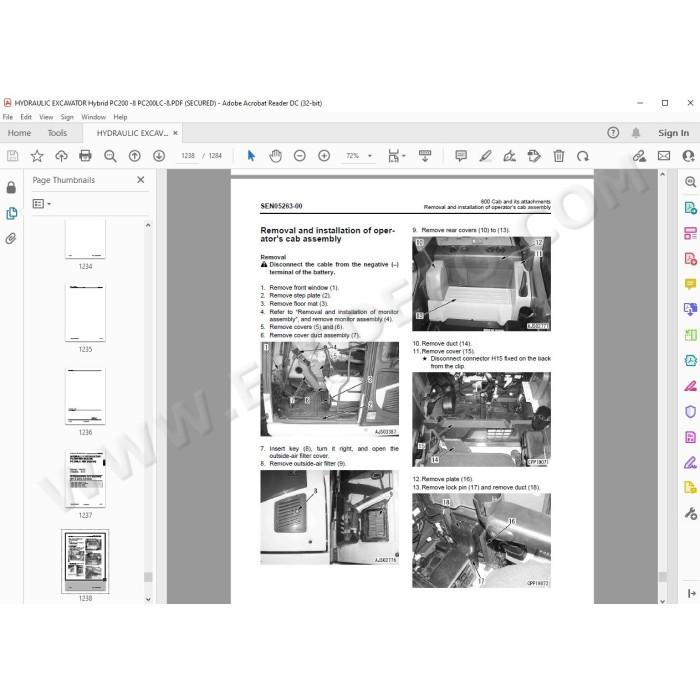The image size is (700, 700).
Task: Open the File menu
Action: tap(8, 117)
